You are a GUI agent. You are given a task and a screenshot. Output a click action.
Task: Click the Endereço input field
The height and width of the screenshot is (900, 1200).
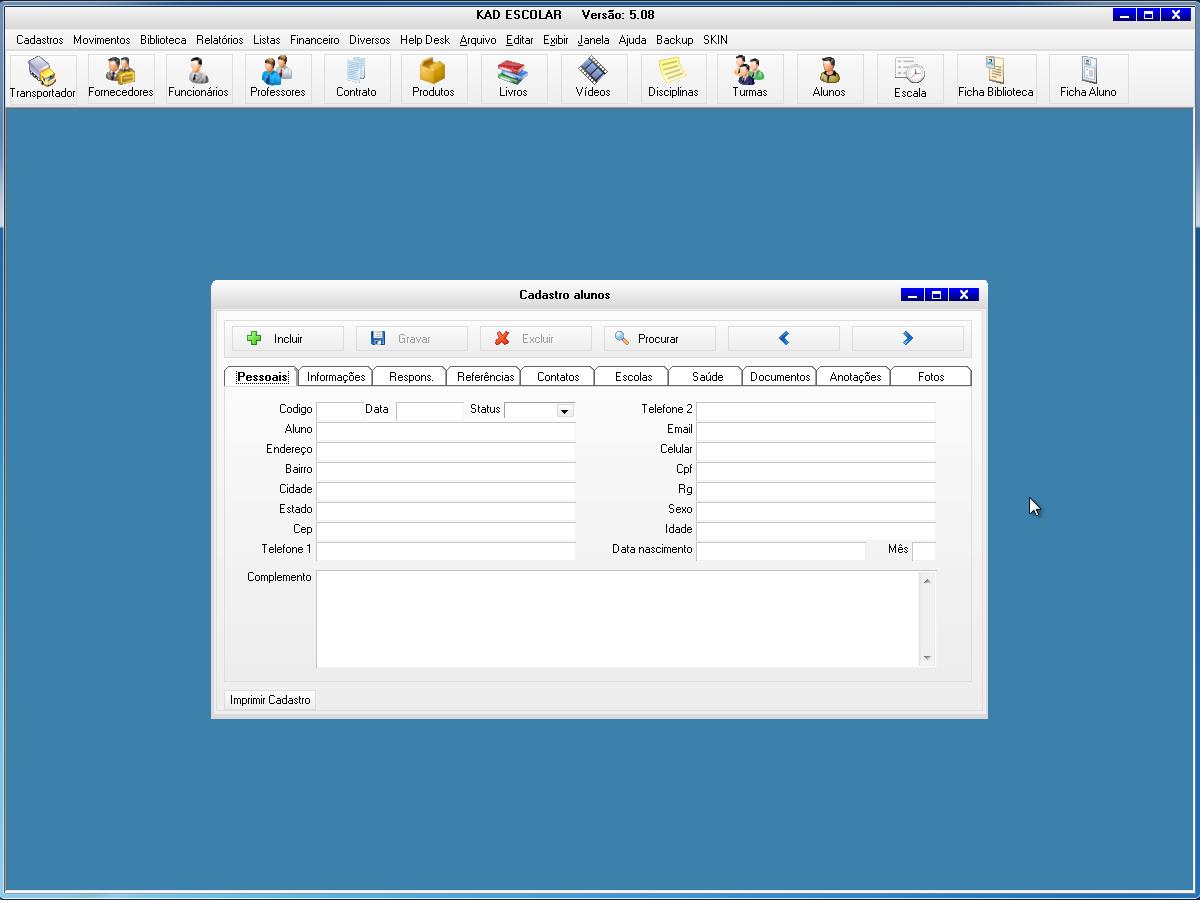(x=446, y=450)
